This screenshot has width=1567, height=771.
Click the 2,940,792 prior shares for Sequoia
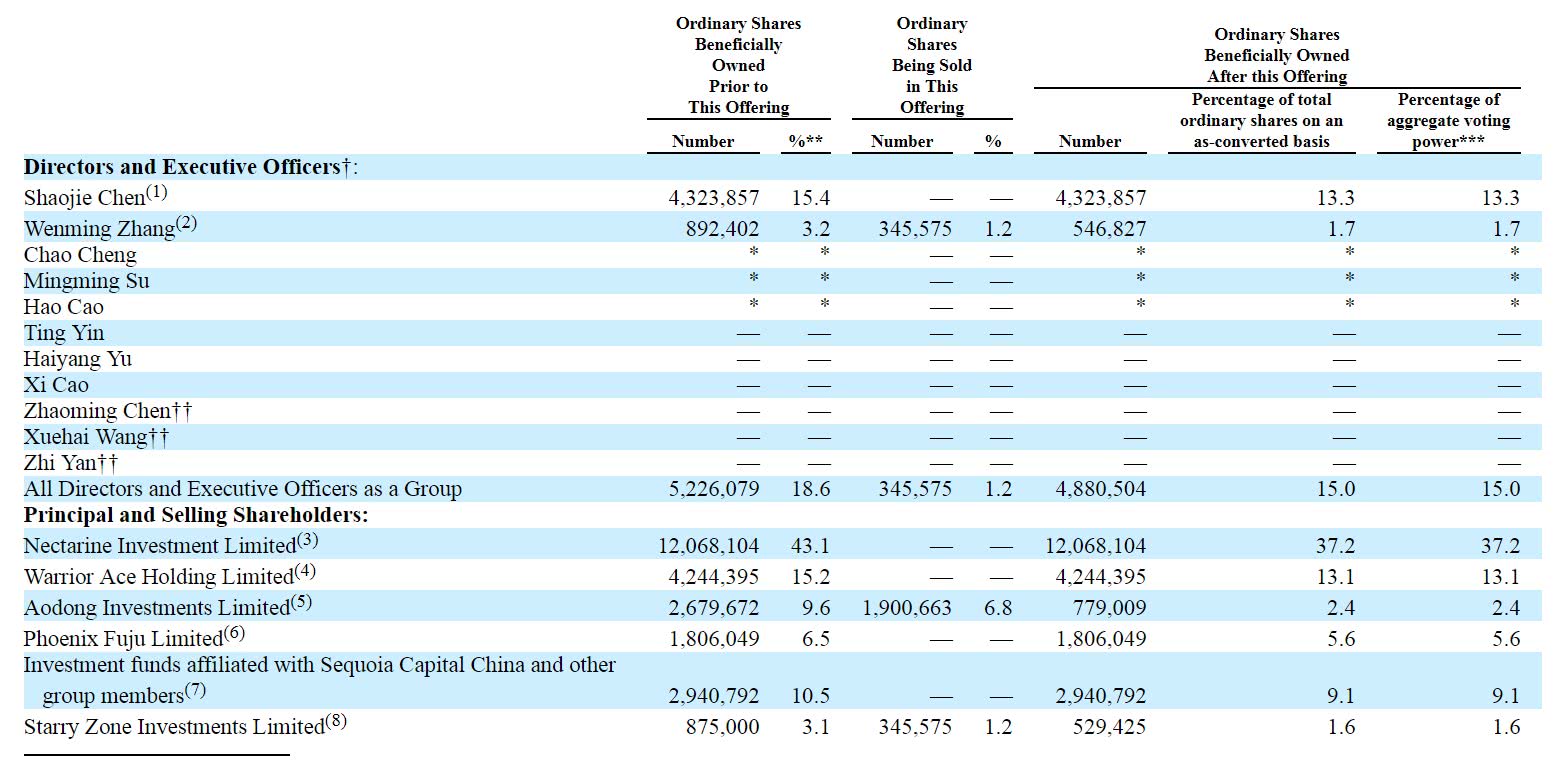click(x=714, y=696)
